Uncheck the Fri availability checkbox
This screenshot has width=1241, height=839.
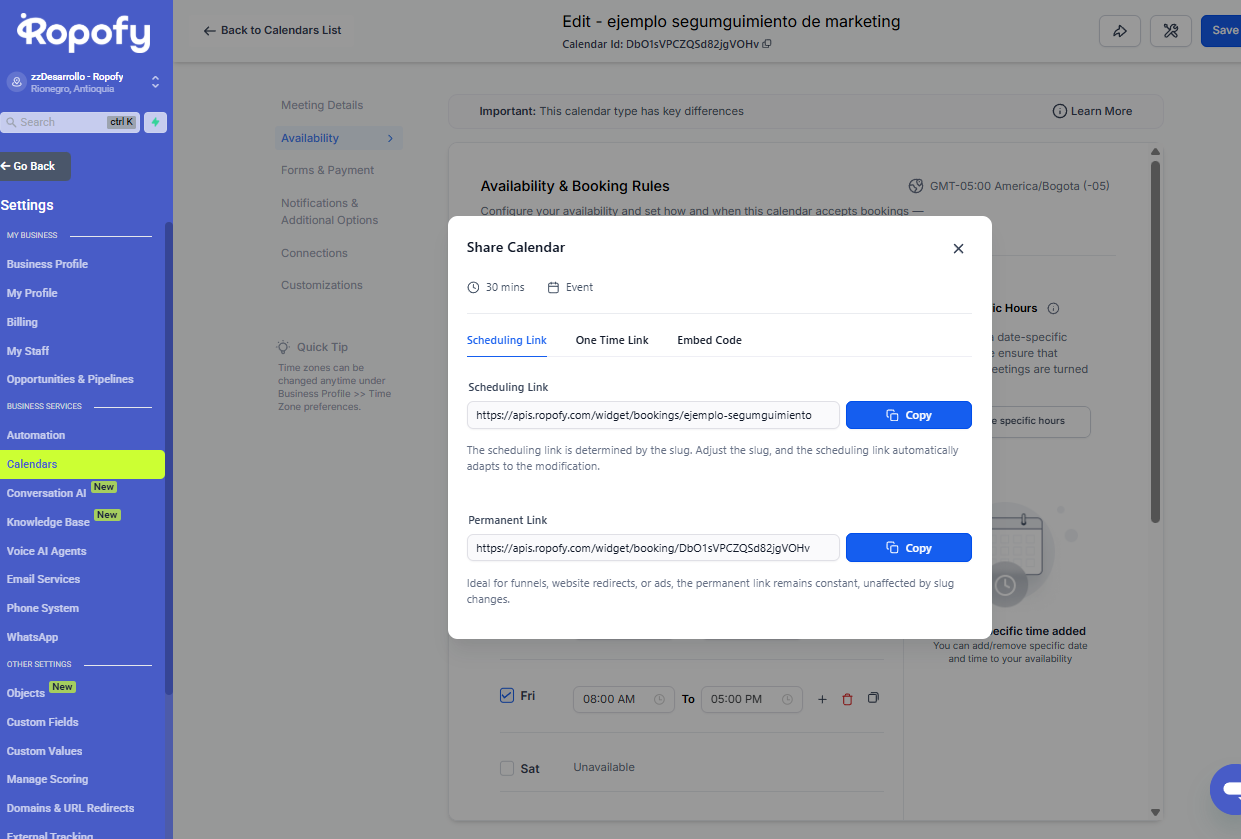tap(507, 696)
